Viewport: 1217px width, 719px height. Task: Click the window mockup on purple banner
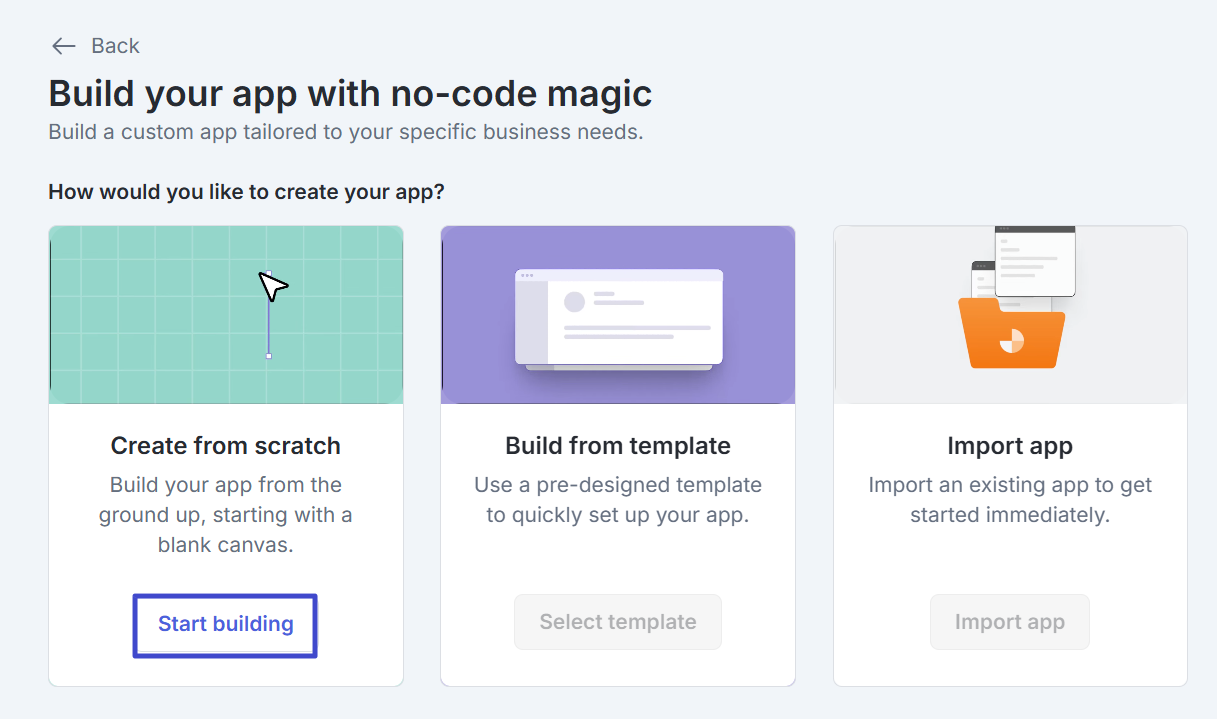(618, 318)
